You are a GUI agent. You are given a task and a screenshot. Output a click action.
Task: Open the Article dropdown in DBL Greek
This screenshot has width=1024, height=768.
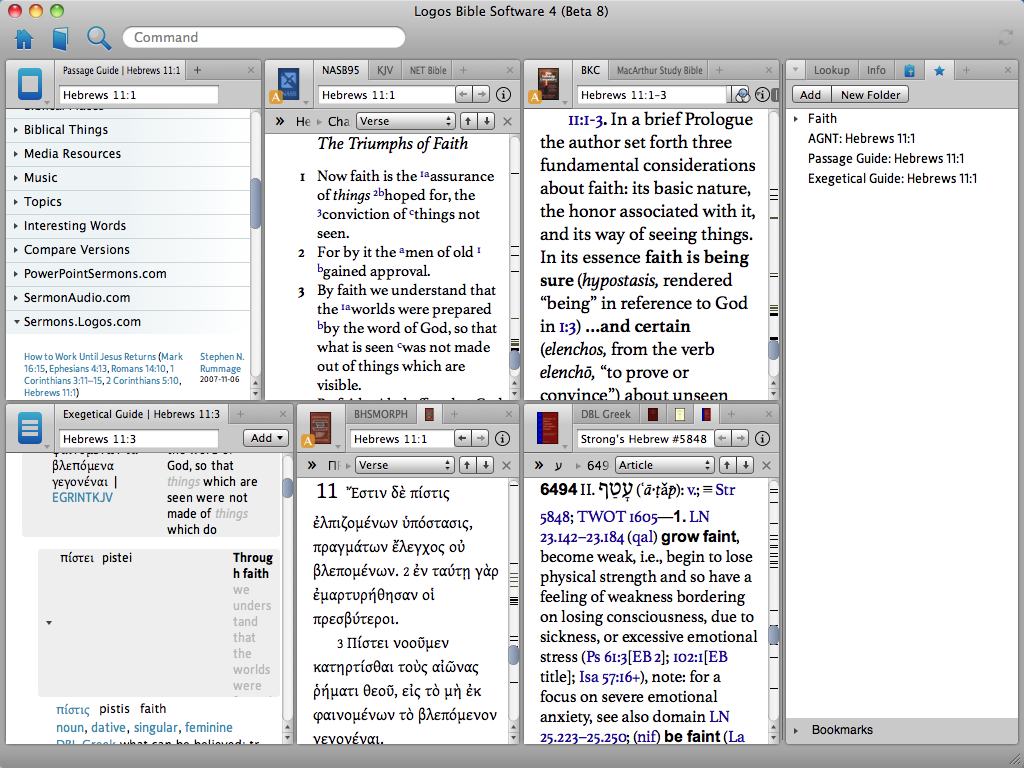coord(664,465)
